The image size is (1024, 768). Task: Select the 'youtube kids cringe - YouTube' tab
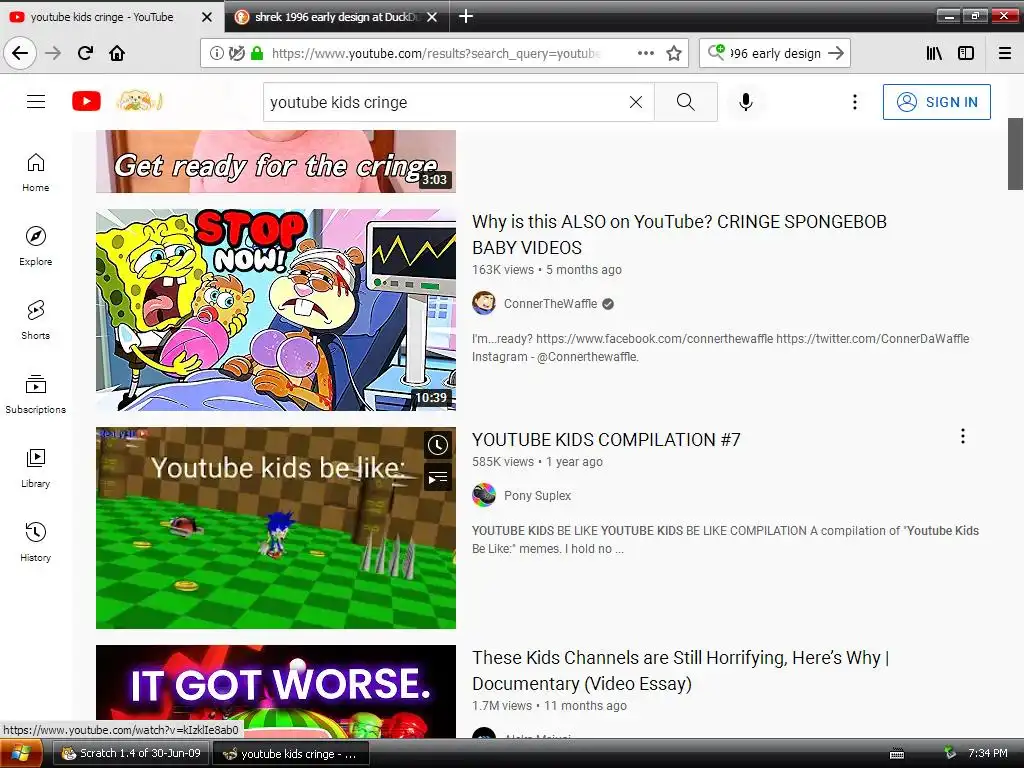point(102,17)
